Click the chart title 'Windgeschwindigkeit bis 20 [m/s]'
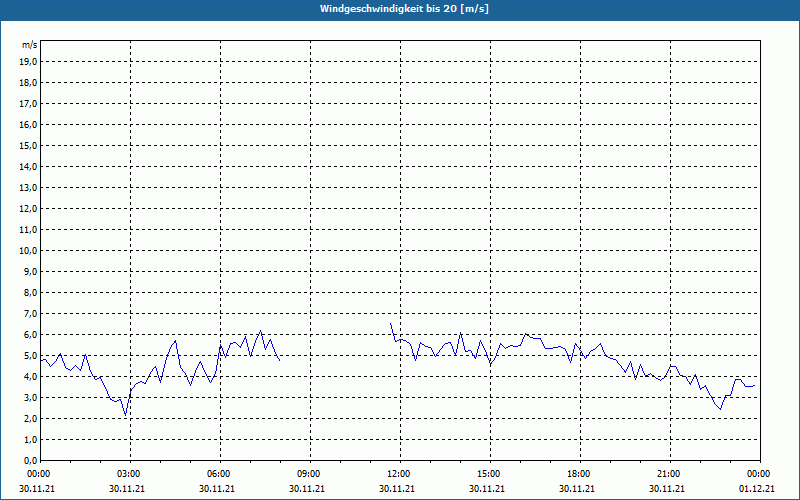This screenshot has width=800, height=500. click(x=405, y=9)
